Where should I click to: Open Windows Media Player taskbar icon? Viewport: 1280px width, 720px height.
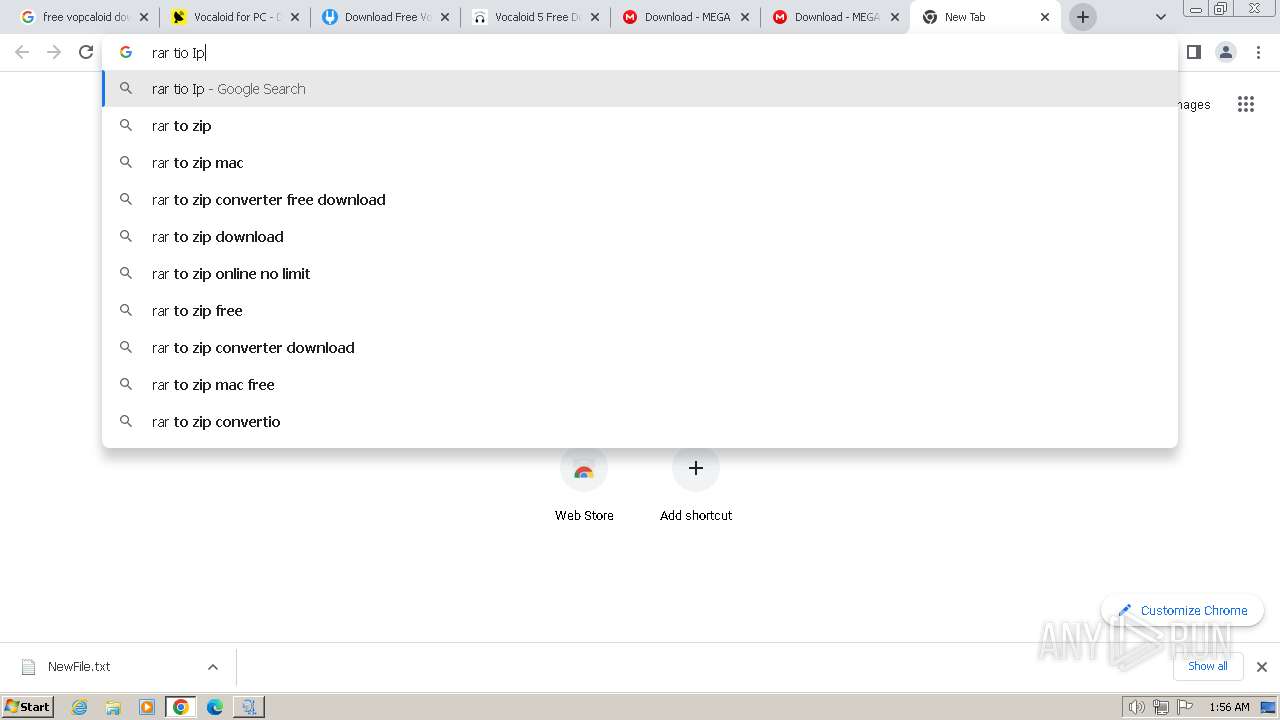pos(147,707)
